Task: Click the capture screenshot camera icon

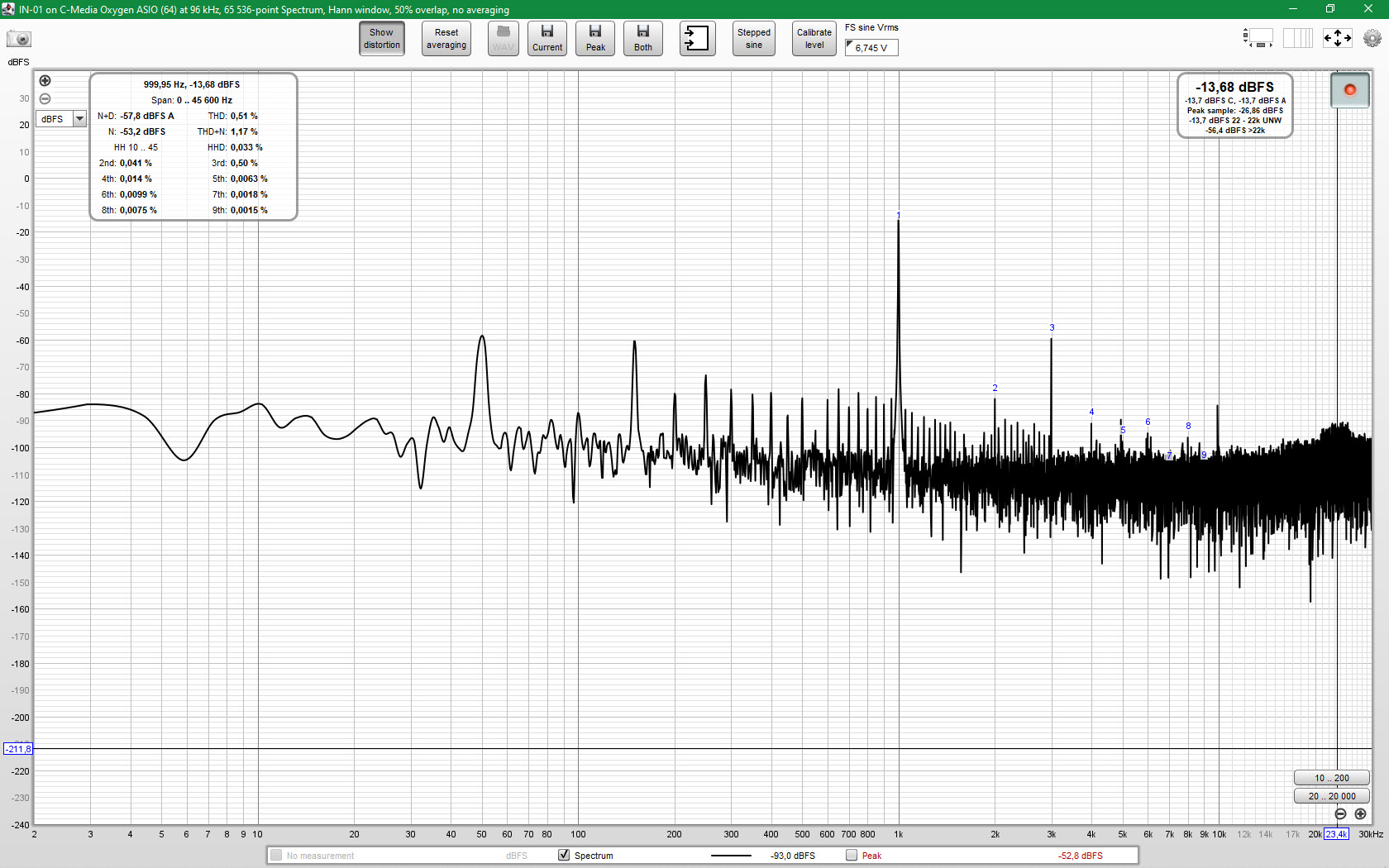Action: tap(18, 39)
